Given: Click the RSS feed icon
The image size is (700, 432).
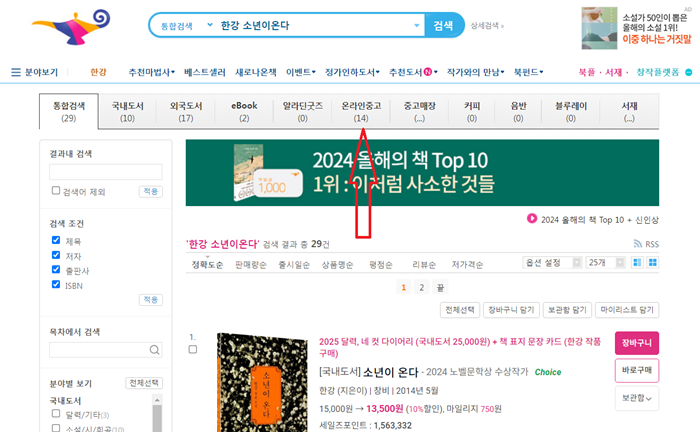Looking at the screenshot, I should pos(638,244).
